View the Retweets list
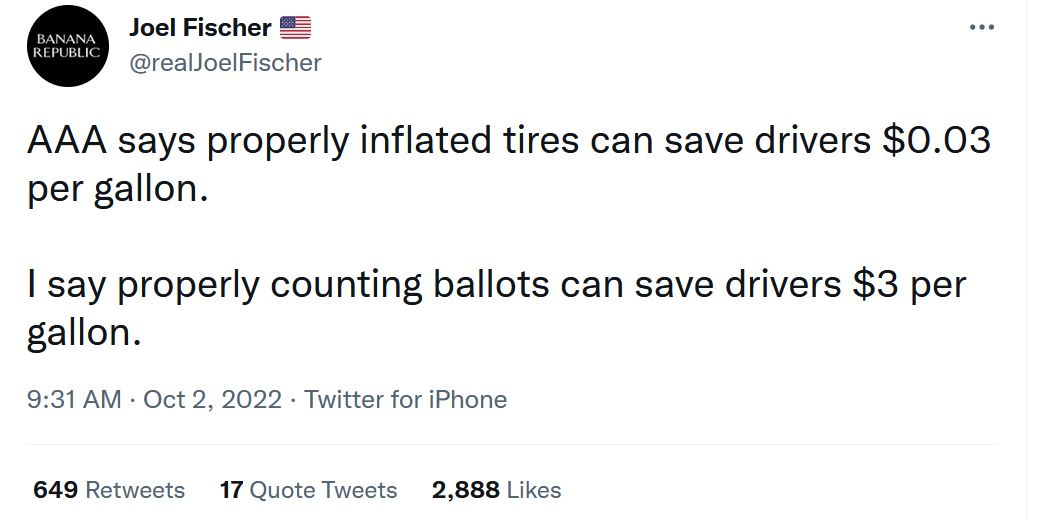 [x=135, y=490]
